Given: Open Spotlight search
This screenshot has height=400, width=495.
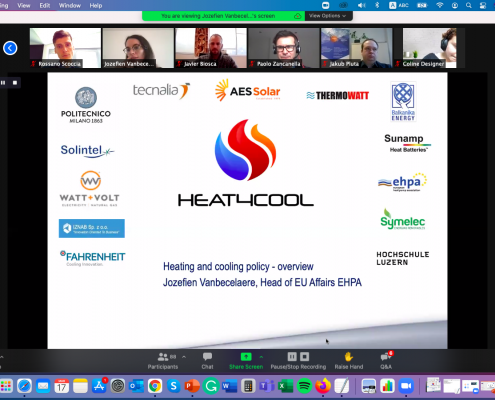Looking at the screenshot, I should coord(469,5).
